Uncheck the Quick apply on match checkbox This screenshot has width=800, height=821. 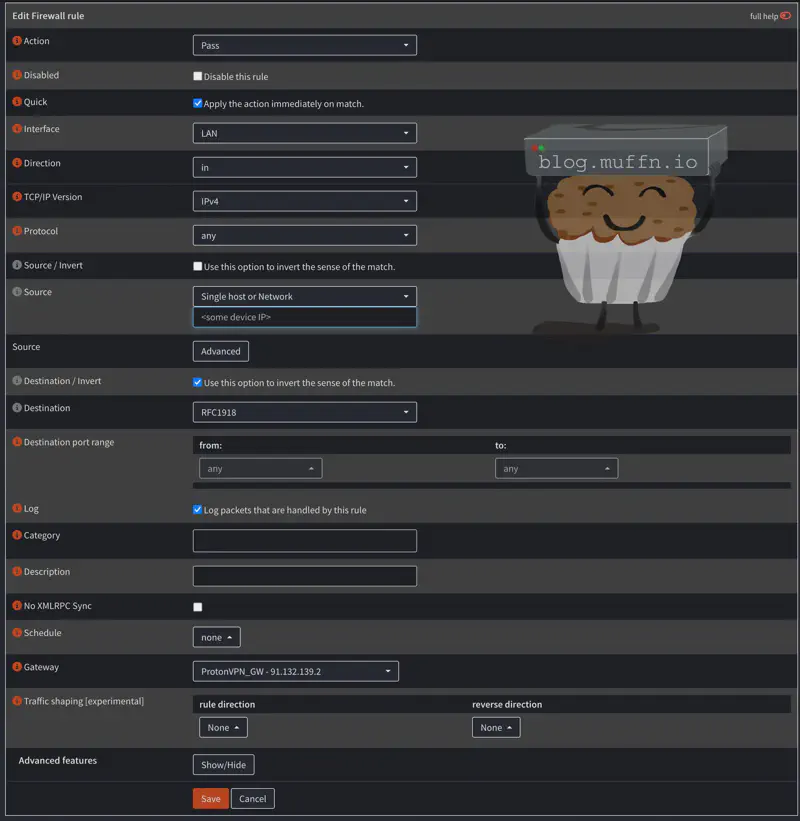click(198, 103)
